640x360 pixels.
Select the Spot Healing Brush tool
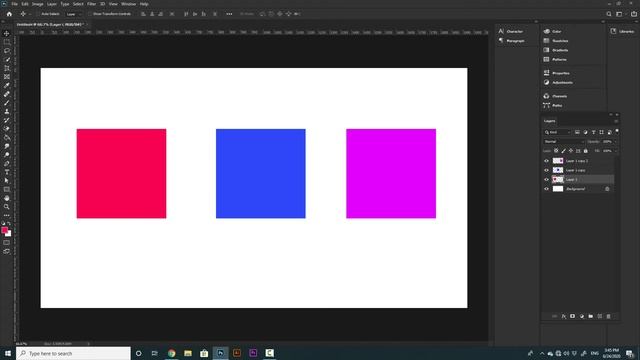pos(7,94)
